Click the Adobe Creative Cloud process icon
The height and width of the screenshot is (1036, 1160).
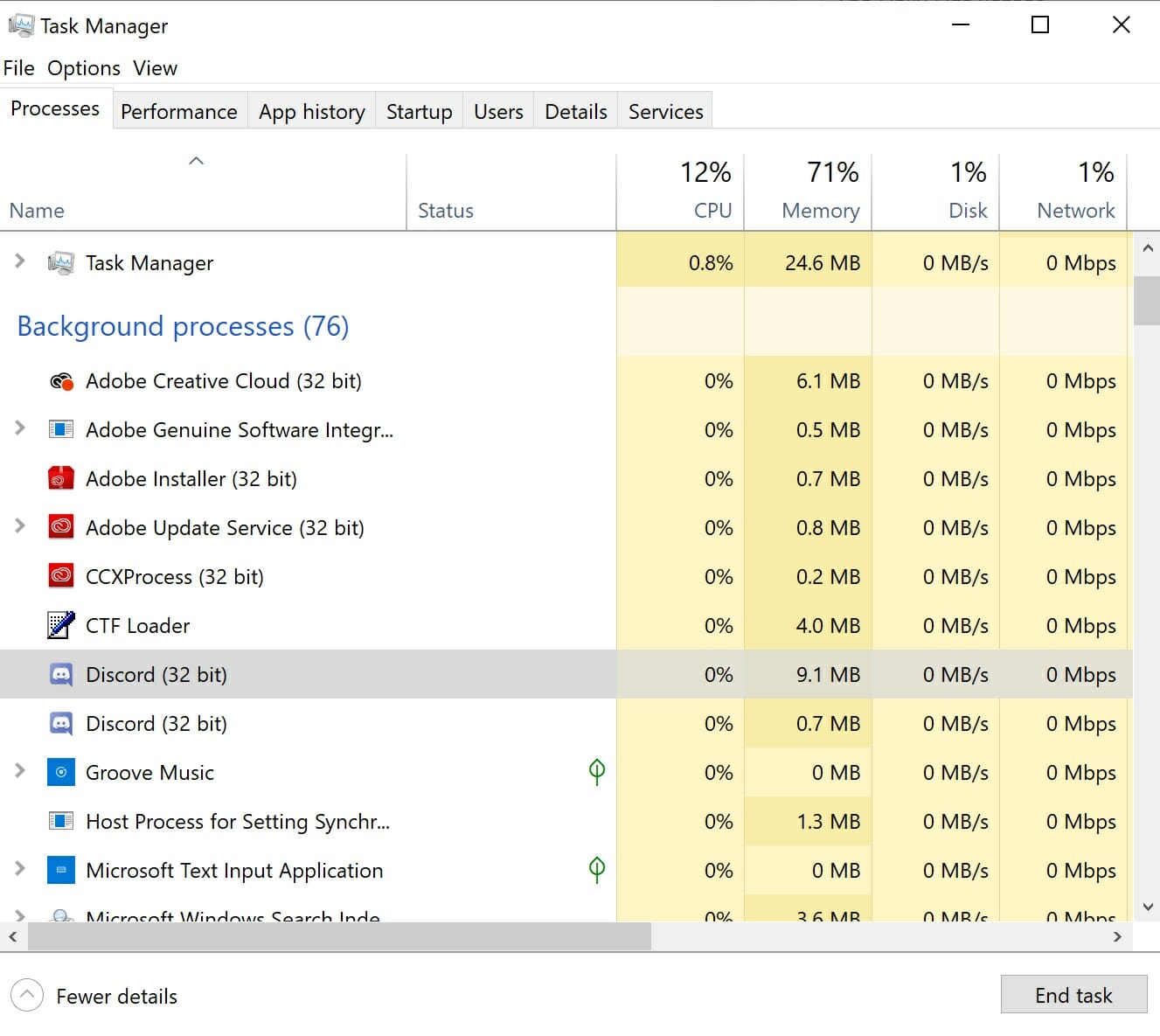61,381
